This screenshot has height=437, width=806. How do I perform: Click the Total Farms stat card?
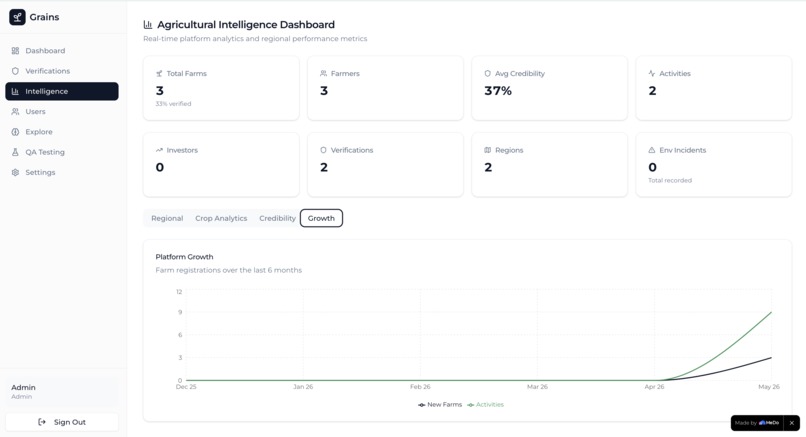(x=221, y=88)
